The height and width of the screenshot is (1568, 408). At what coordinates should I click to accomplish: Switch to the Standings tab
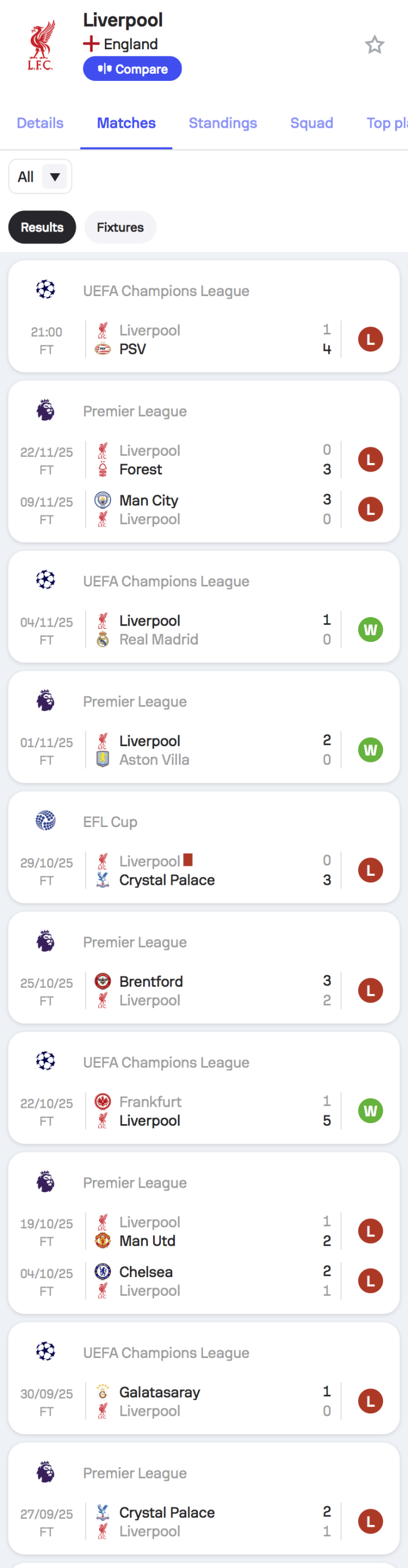coord(223,123)
